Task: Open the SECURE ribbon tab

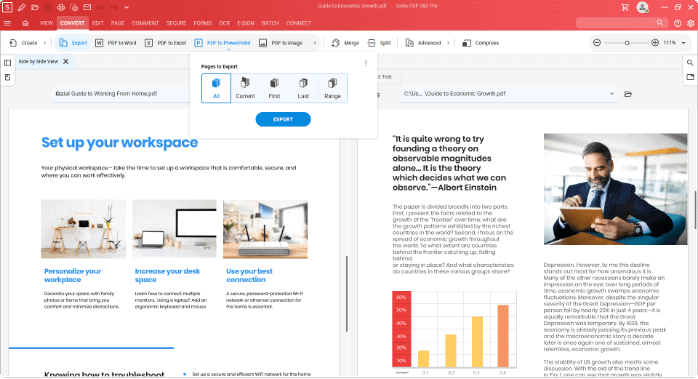Action: point(176,23)
